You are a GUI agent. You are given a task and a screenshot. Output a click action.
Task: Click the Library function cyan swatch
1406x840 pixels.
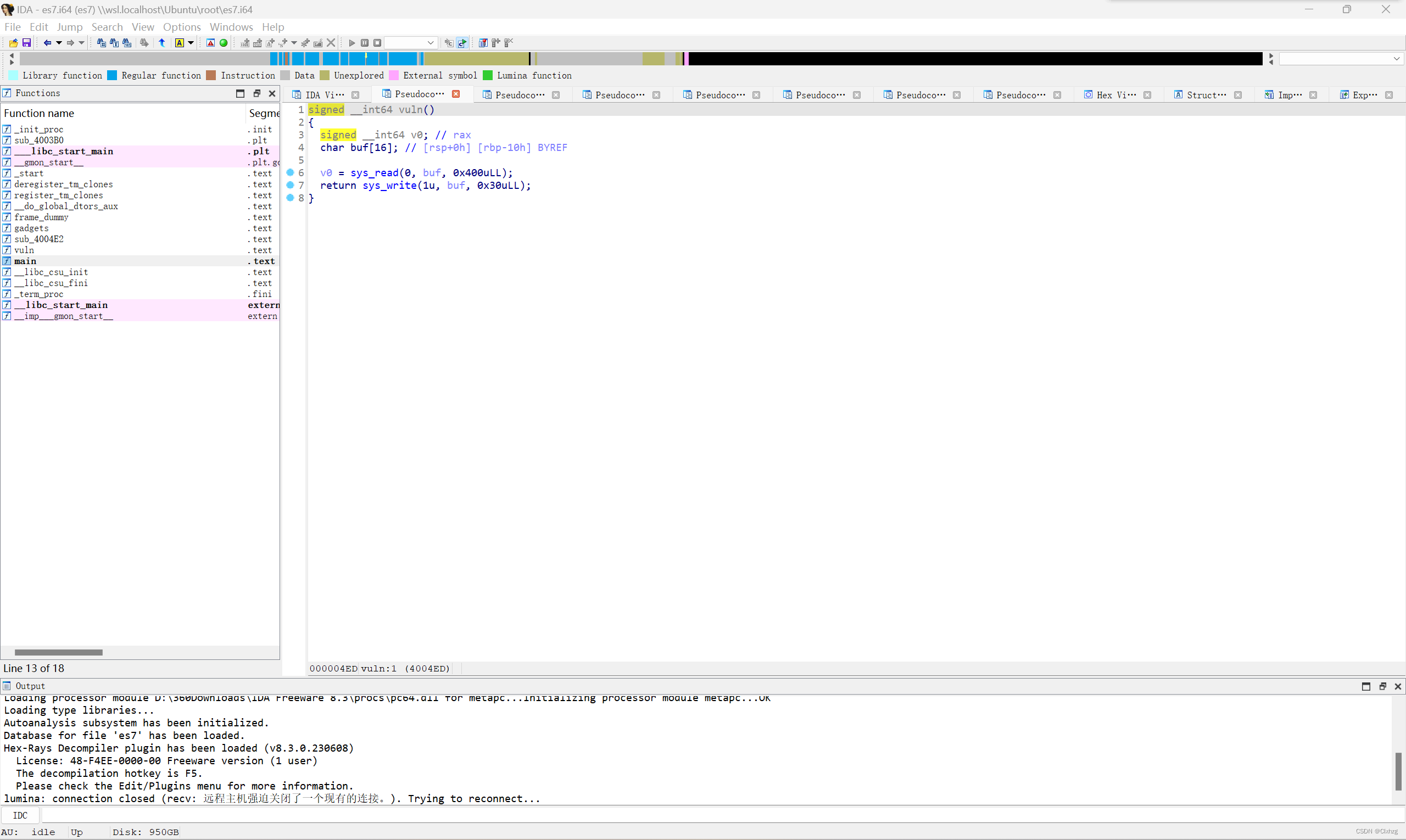13,75
